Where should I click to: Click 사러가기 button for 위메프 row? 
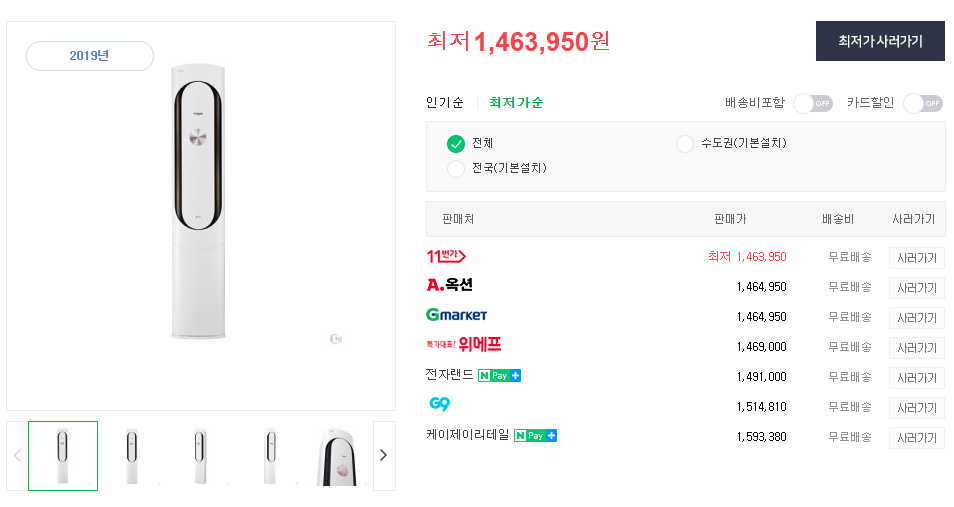click(x=917, y=348)
